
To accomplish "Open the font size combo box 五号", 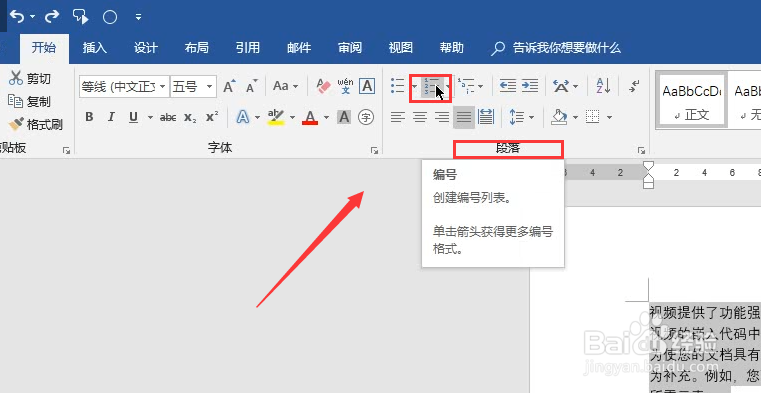I will pyautogui.click(x=193, y=86).
